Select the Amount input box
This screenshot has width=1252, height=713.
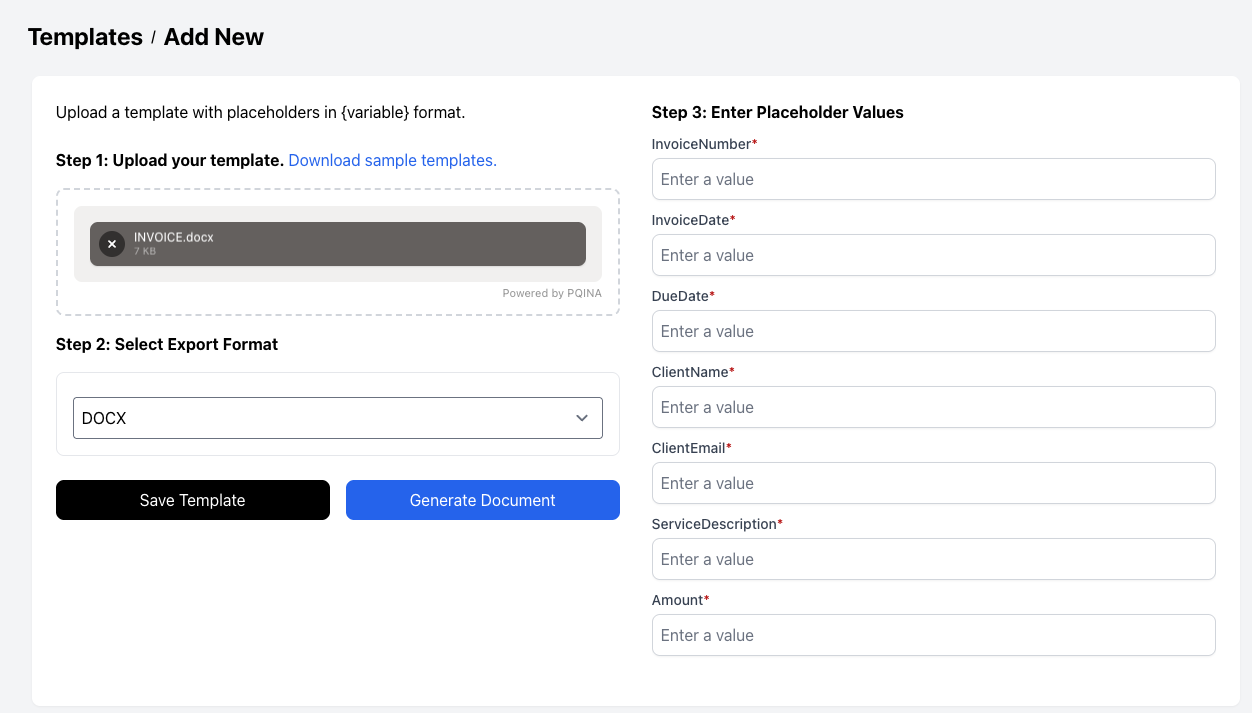[933, 635]
